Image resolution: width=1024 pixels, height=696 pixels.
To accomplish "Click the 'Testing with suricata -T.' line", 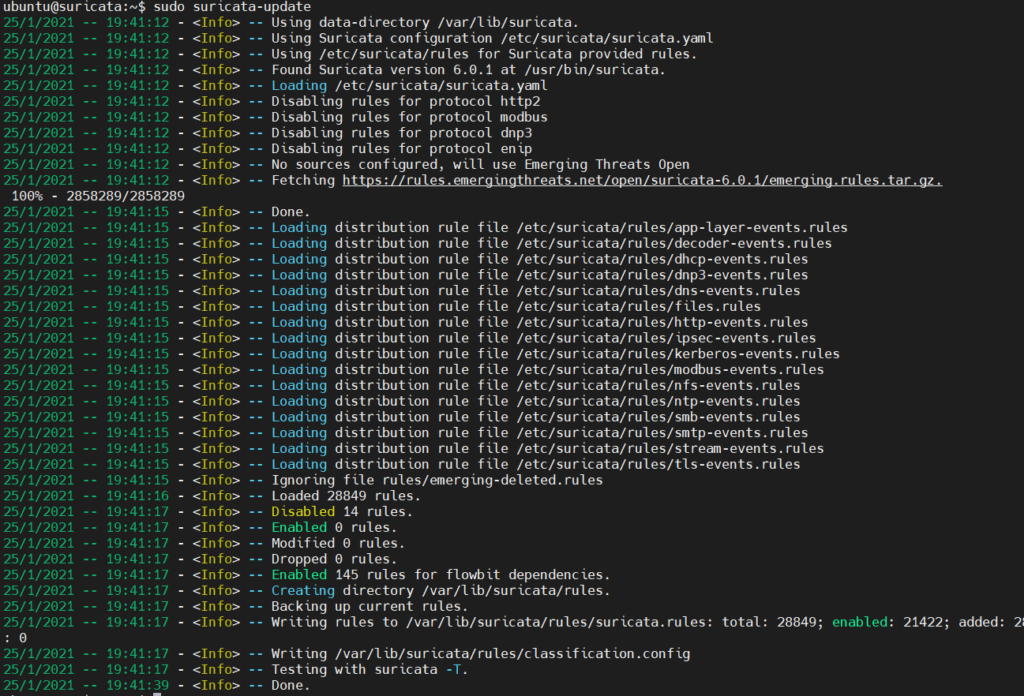I will pos(370,669).
